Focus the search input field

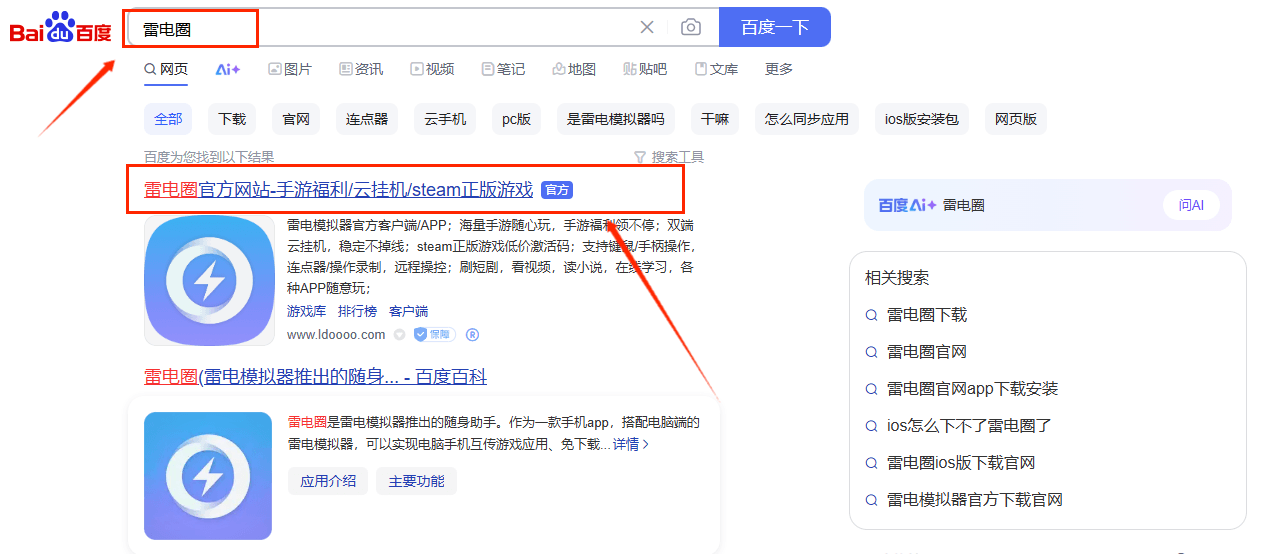click(400, 28)
